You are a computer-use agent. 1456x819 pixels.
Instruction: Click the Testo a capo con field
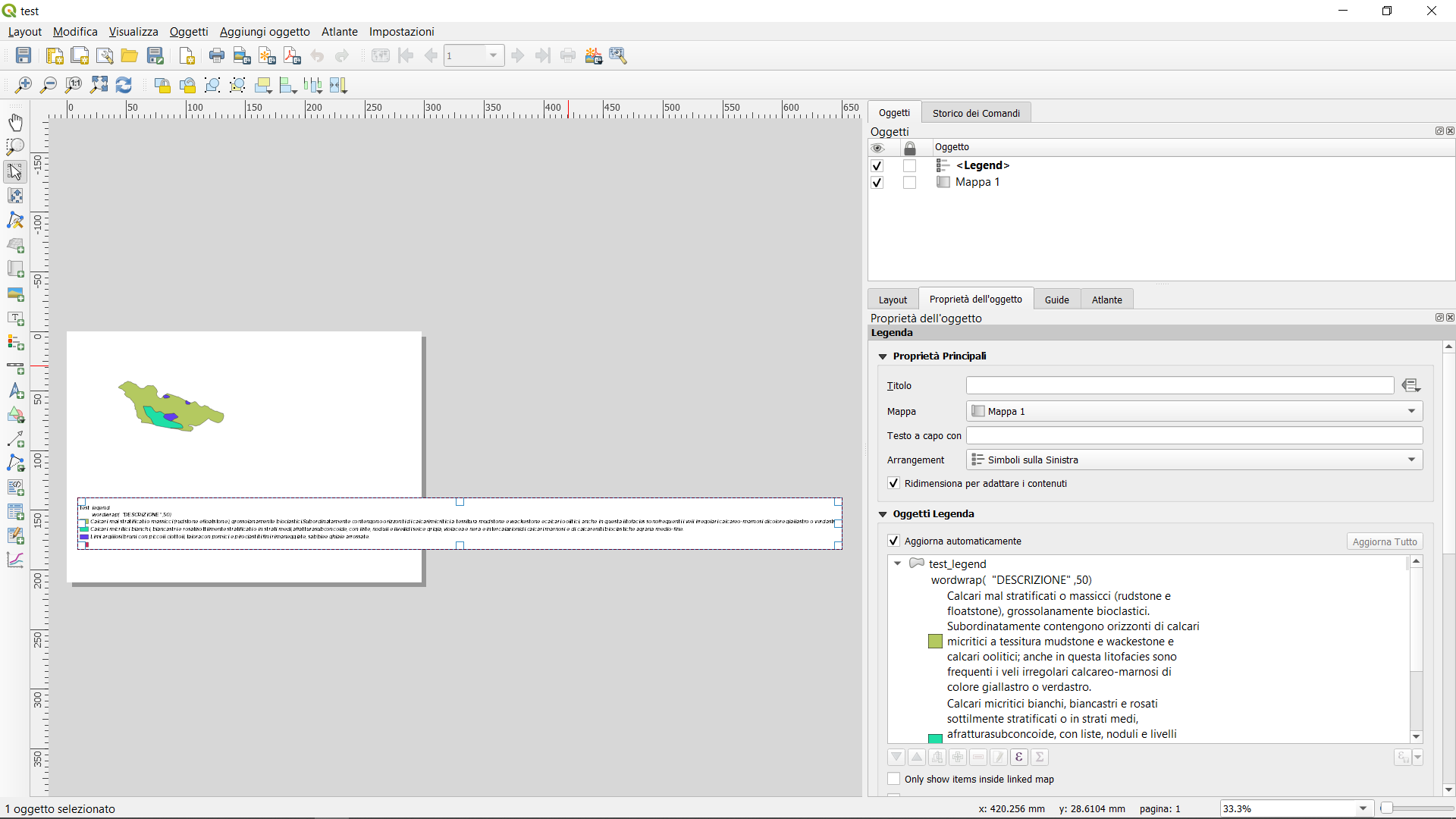tap(1194, 436)
